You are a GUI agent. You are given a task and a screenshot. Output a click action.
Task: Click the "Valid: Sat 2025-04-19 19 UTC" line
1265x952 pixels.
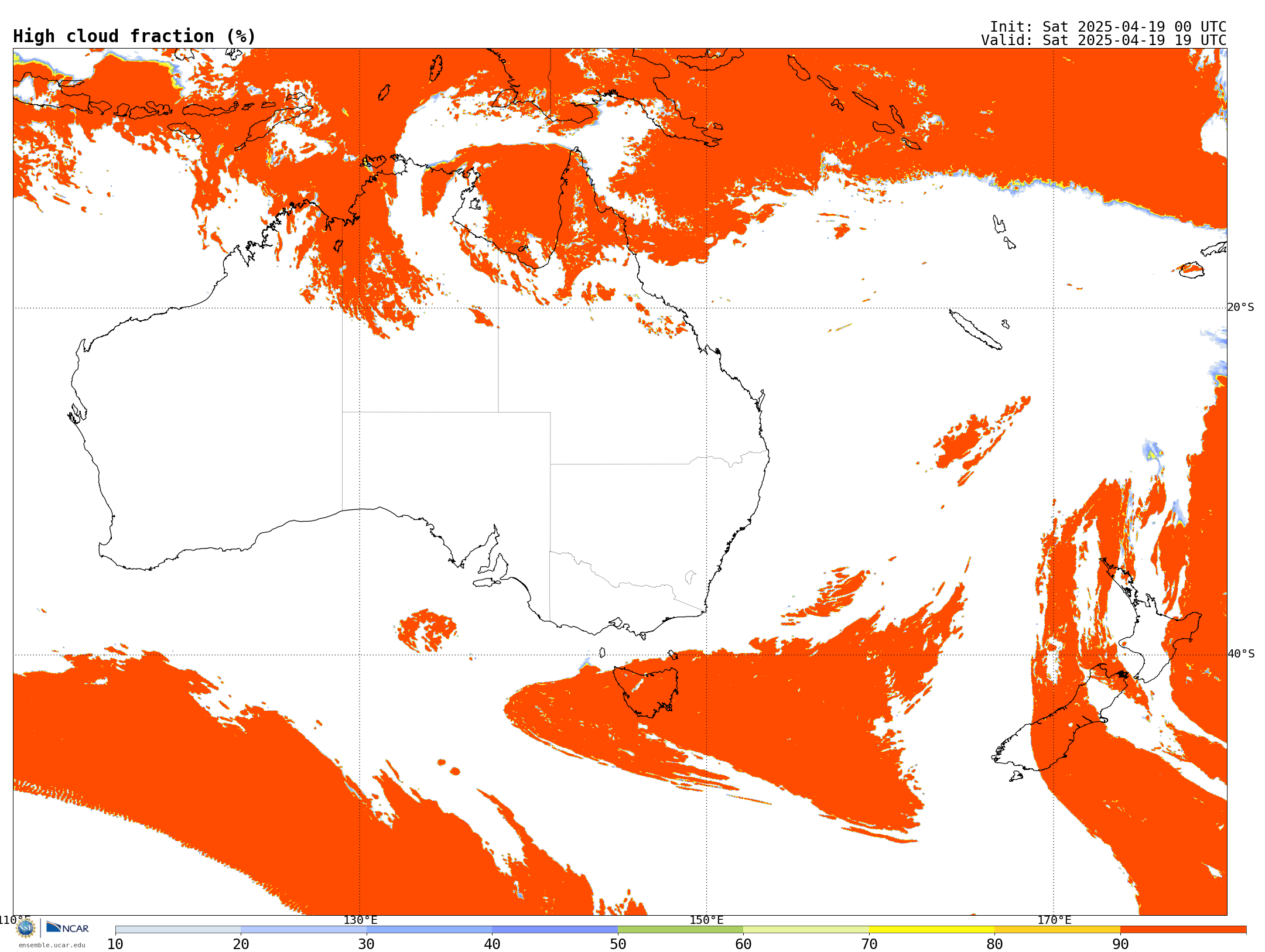pos(1104,40)
